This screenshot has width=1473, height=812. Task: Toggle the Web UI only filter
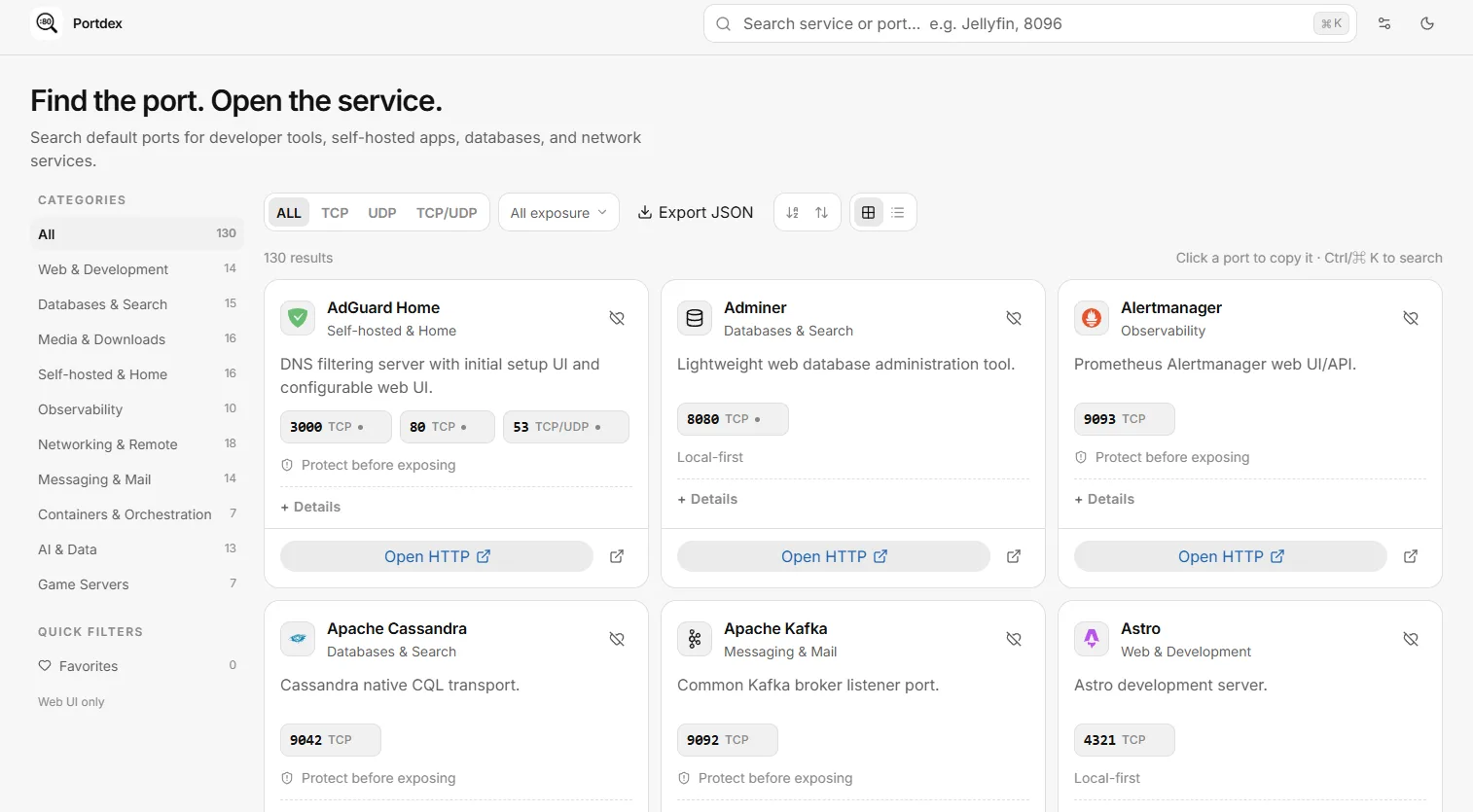click(x=71, y=702)
